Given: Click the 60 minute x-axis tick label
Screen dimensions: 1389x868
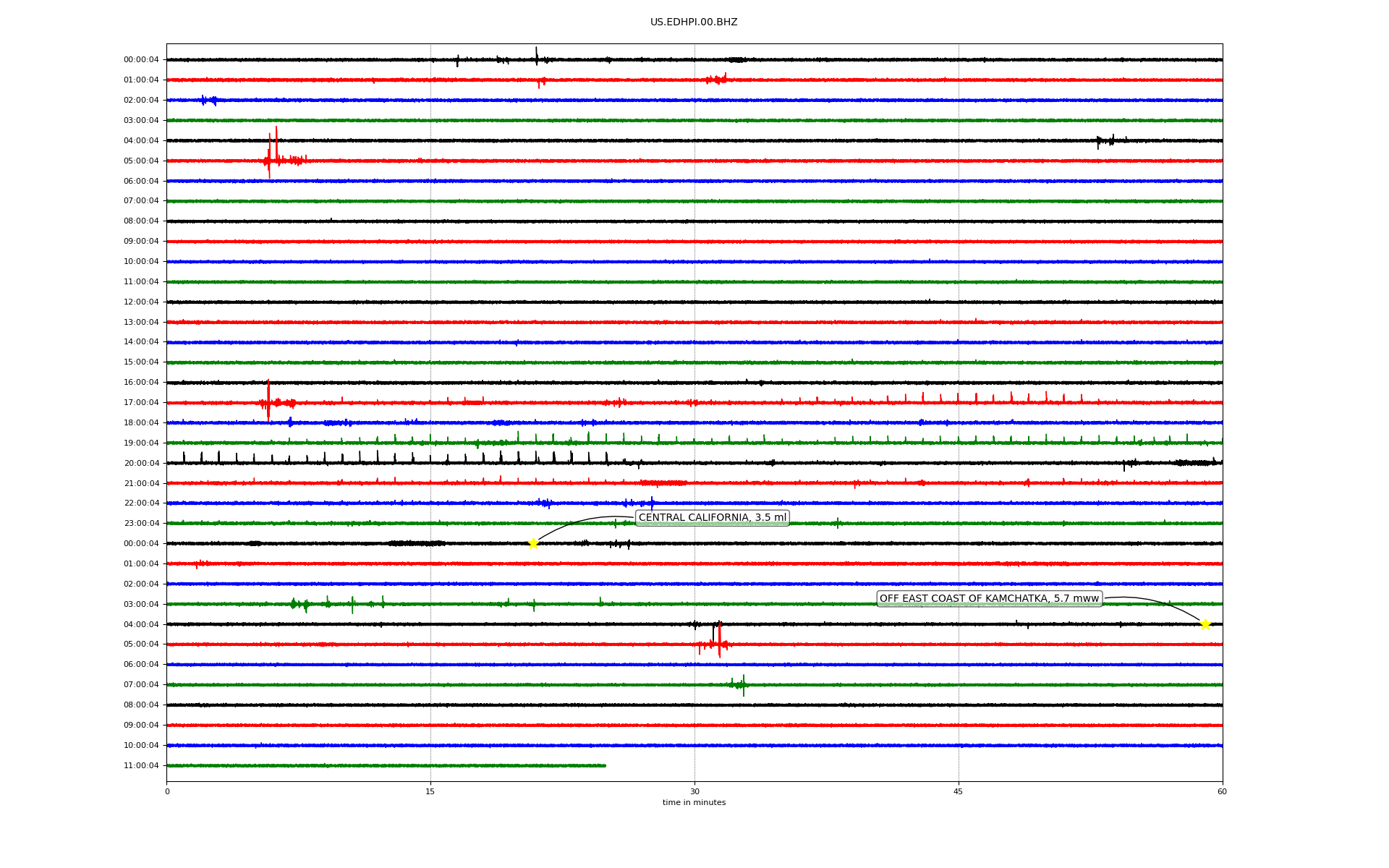Looking at the screenshot, I should [1222, 791].
